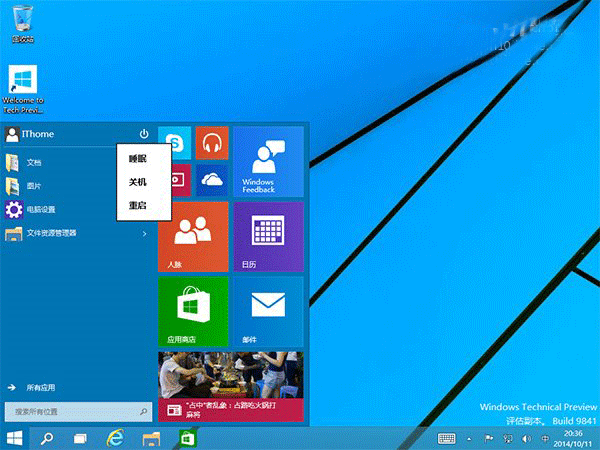Launch Internet Explorer from taskbar
The height and width of the screenshot is (450, 600).
pos(115,438)
